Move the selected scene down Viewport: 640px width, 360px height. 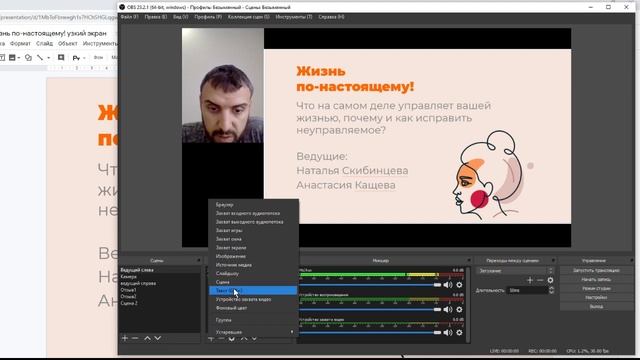pyautogui.click(x=158, y=338)
